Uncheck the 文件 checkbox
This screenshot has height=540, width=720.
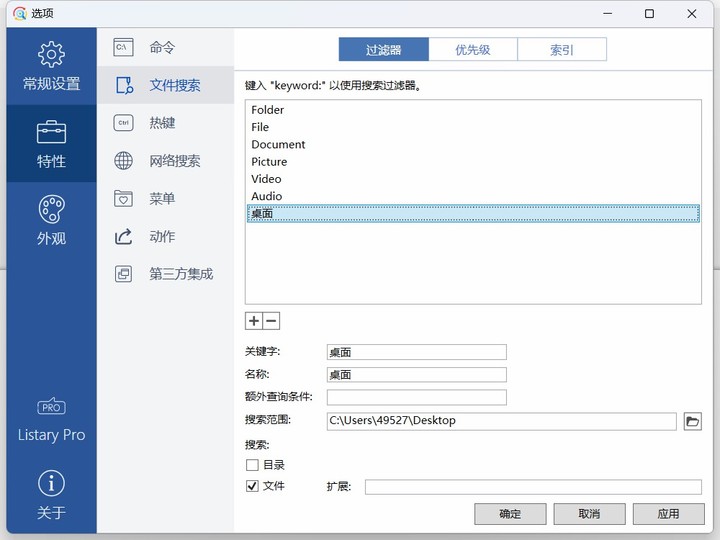[253, 486]
